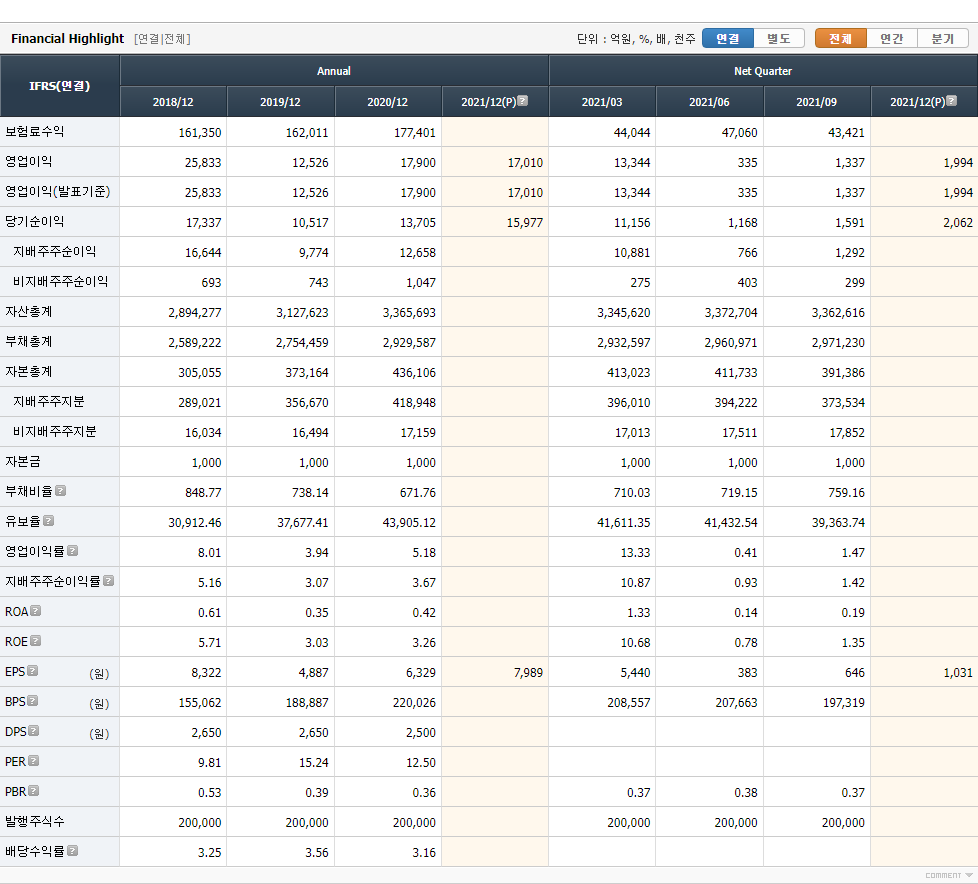978x884 pixels.
Task: Click the value 161,350 in 보험료수익 row
Action: click(x=200, y=133)
